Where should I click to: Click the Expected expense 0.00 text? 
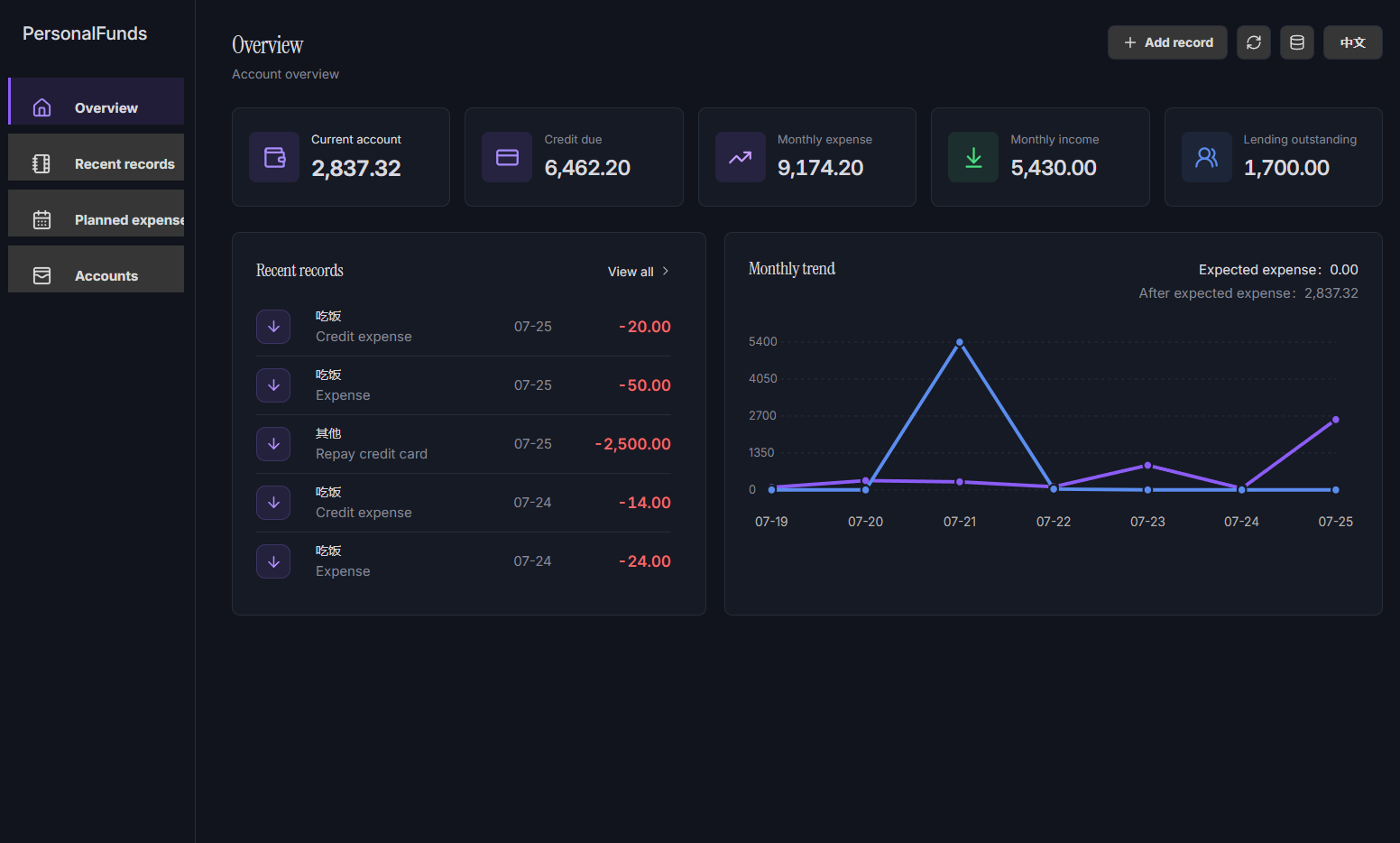1278,270
